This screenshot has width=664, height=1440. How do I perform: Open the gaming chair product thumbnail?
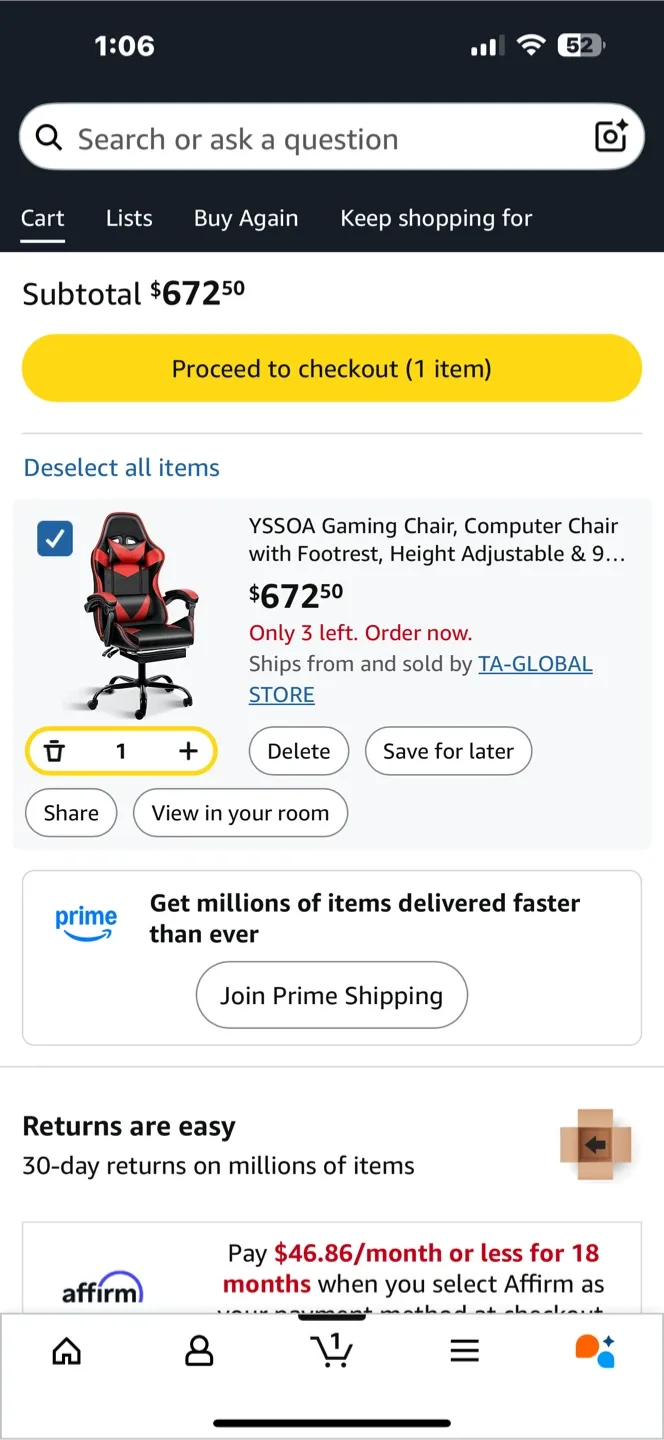click(x=141, y=614)
